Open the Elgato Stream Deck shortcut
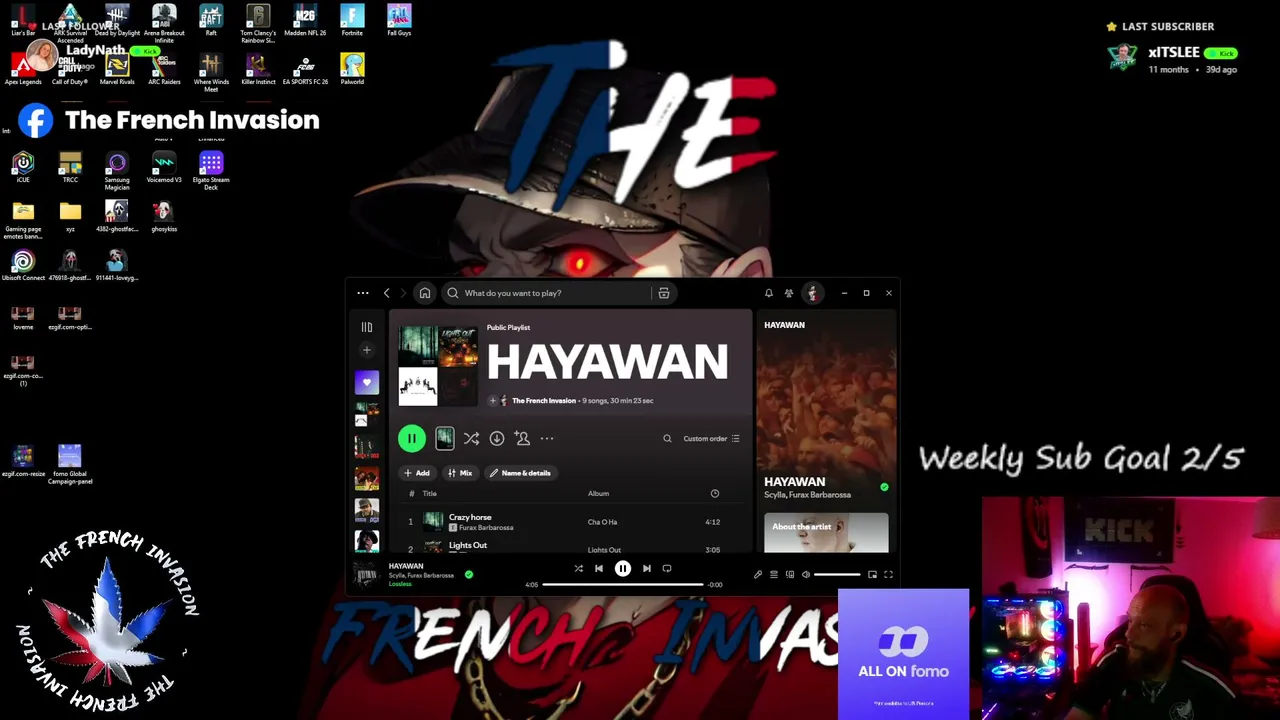 [x=211, y=171]
